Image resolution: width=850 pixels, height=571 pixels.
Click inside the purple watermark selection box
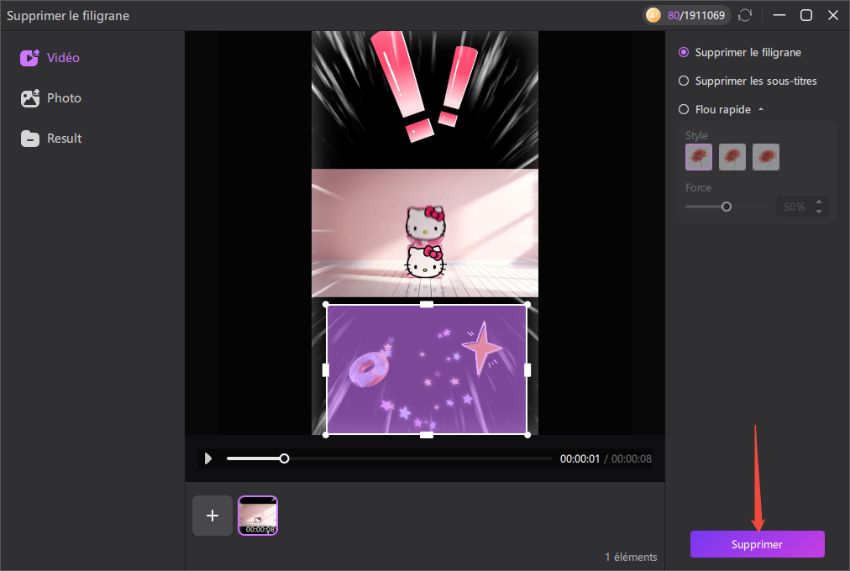click(x=427, y=369)
